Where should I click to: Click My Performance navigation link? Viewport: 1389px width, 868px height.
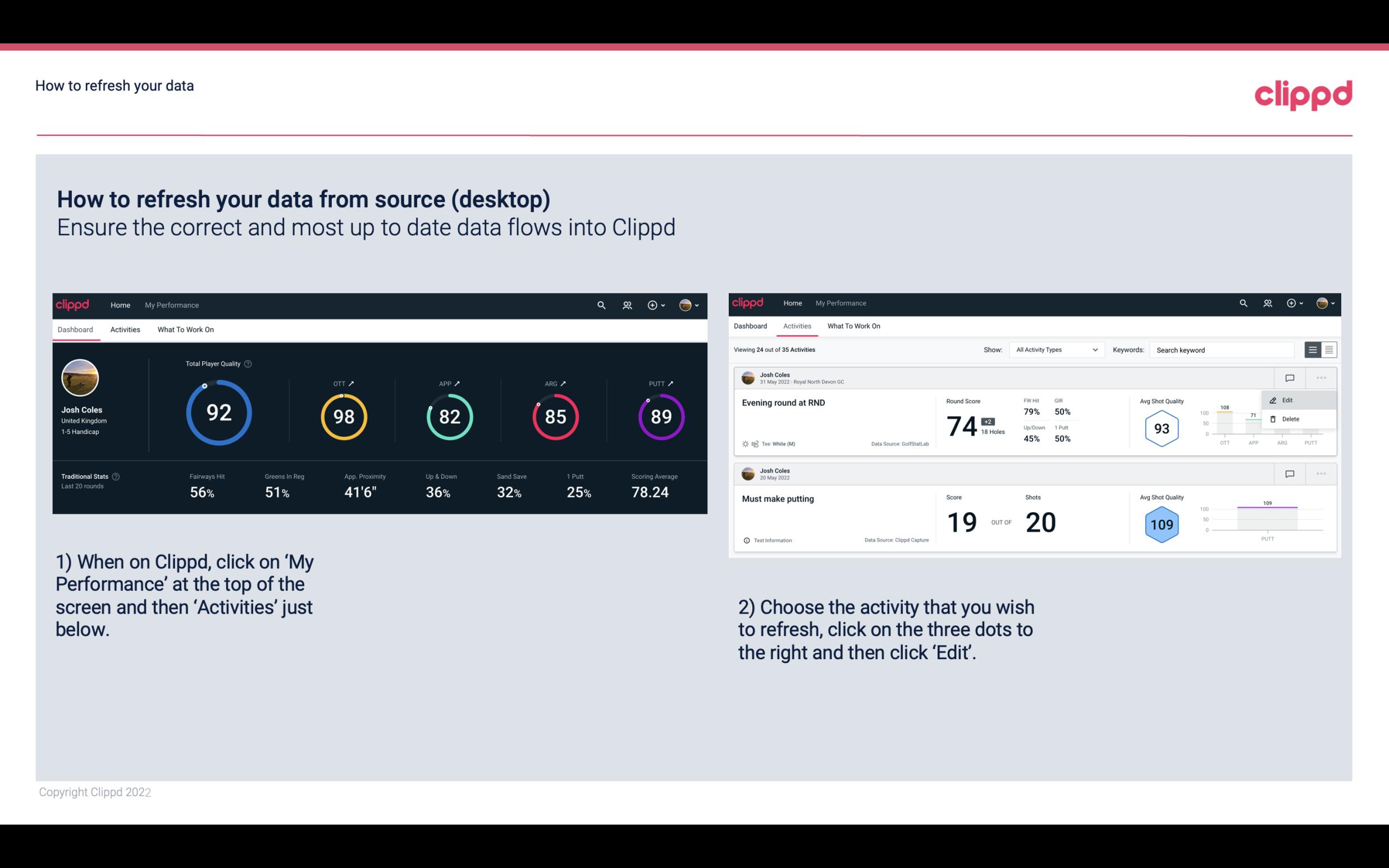(171, 304)
